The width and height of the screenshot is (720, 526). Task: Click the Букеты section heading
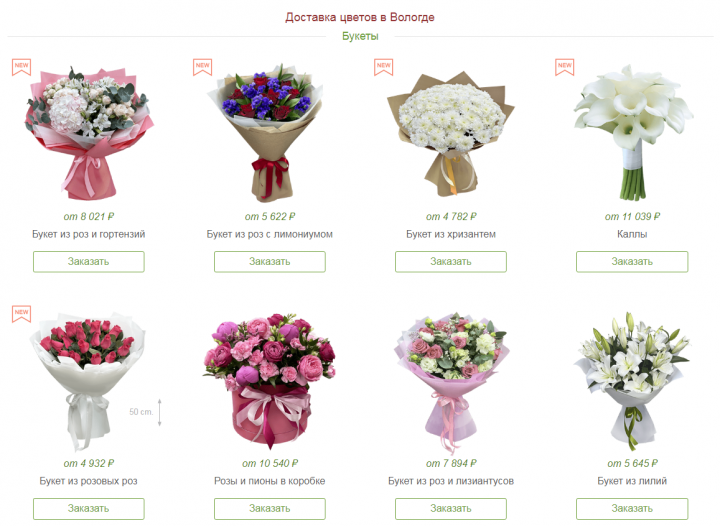pyautogui.click(x=360, y=36)
